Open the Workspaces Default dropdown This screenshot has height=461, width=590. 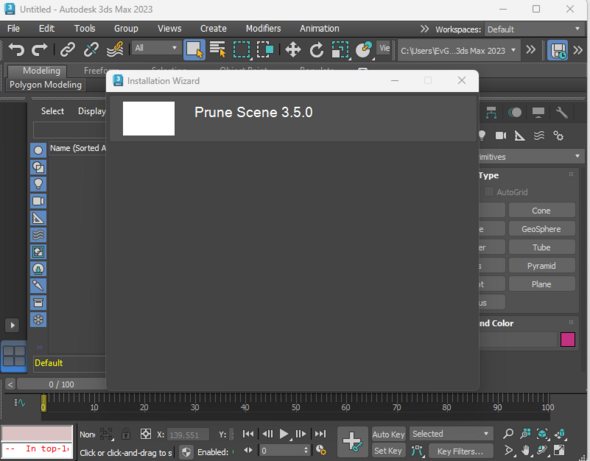(534, 29)
